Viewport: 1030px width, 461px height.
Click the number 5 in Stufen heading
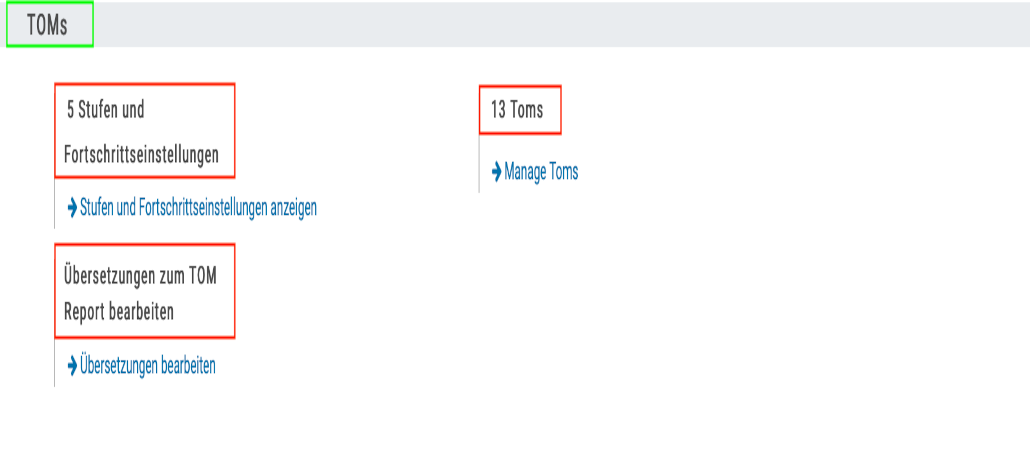point(70,110)
